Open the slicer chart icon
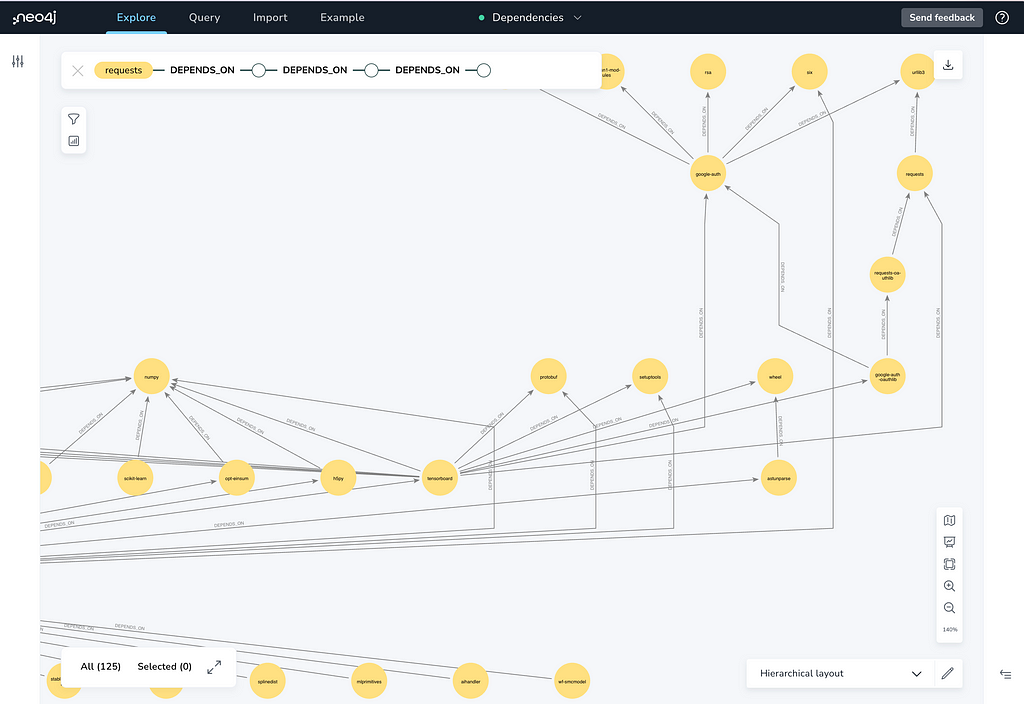This screenshot has height=704, width=1024. [x=74, y=141]
